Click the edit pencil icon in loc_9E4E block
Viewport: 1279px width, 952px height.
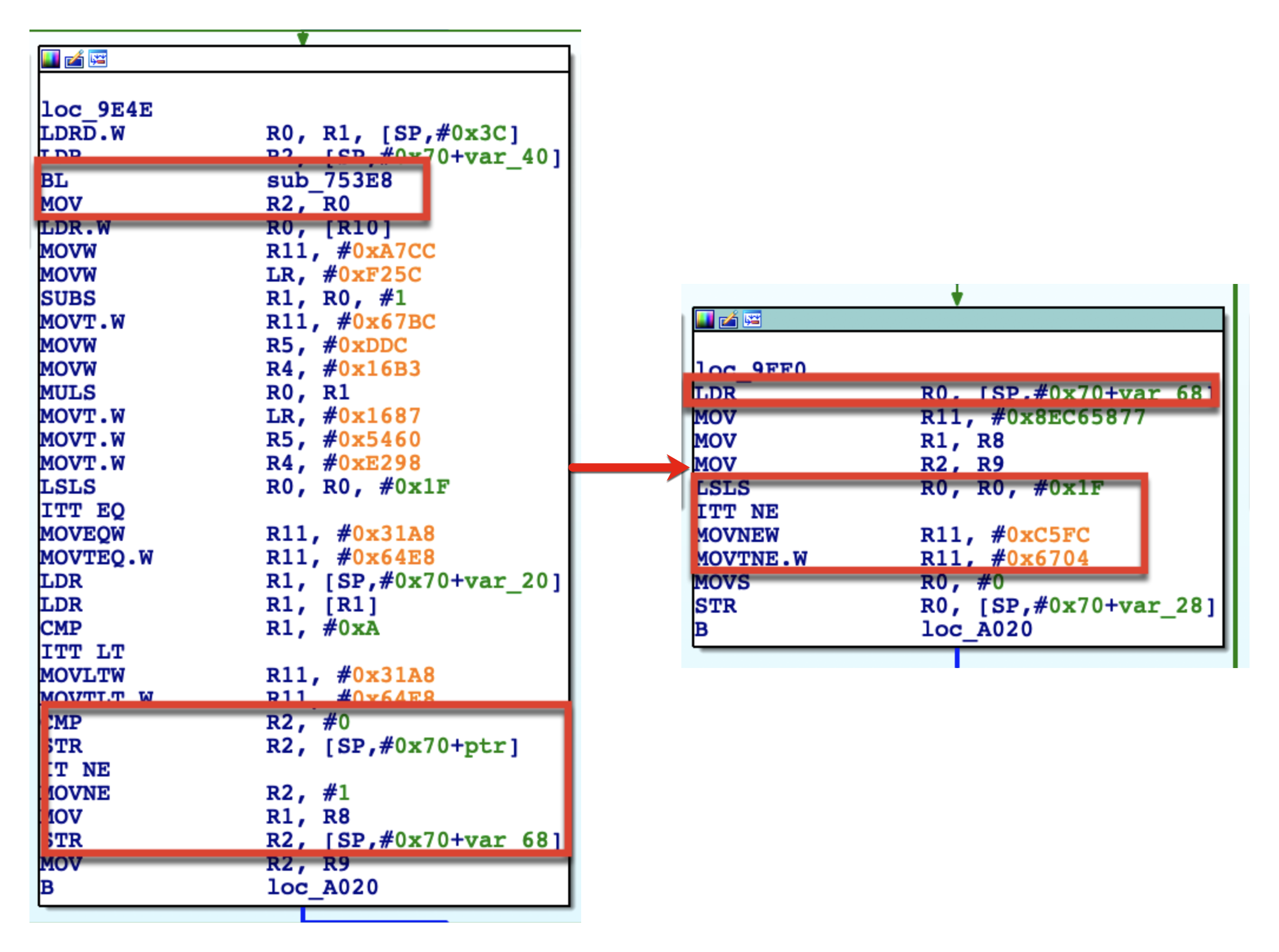tap(74, 59)
